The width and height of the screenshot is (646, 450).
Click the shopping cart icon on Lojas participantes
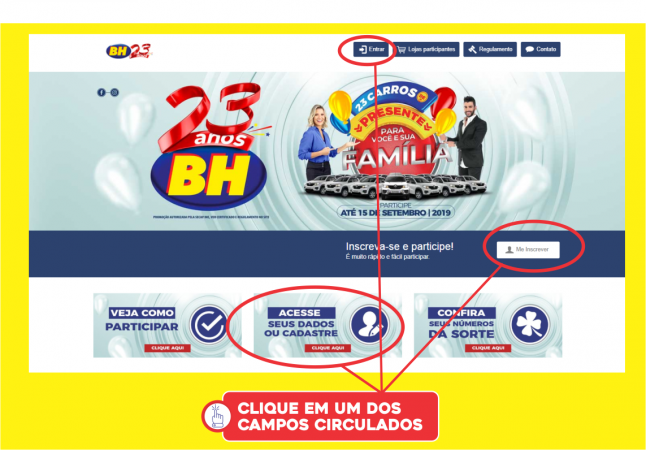click(x=401, y=49)
